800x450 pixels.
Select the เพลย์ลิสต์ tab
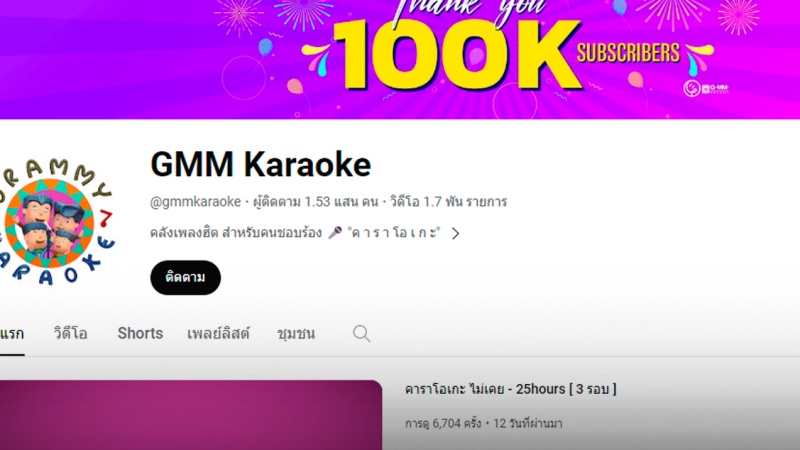tap(218, 334)
